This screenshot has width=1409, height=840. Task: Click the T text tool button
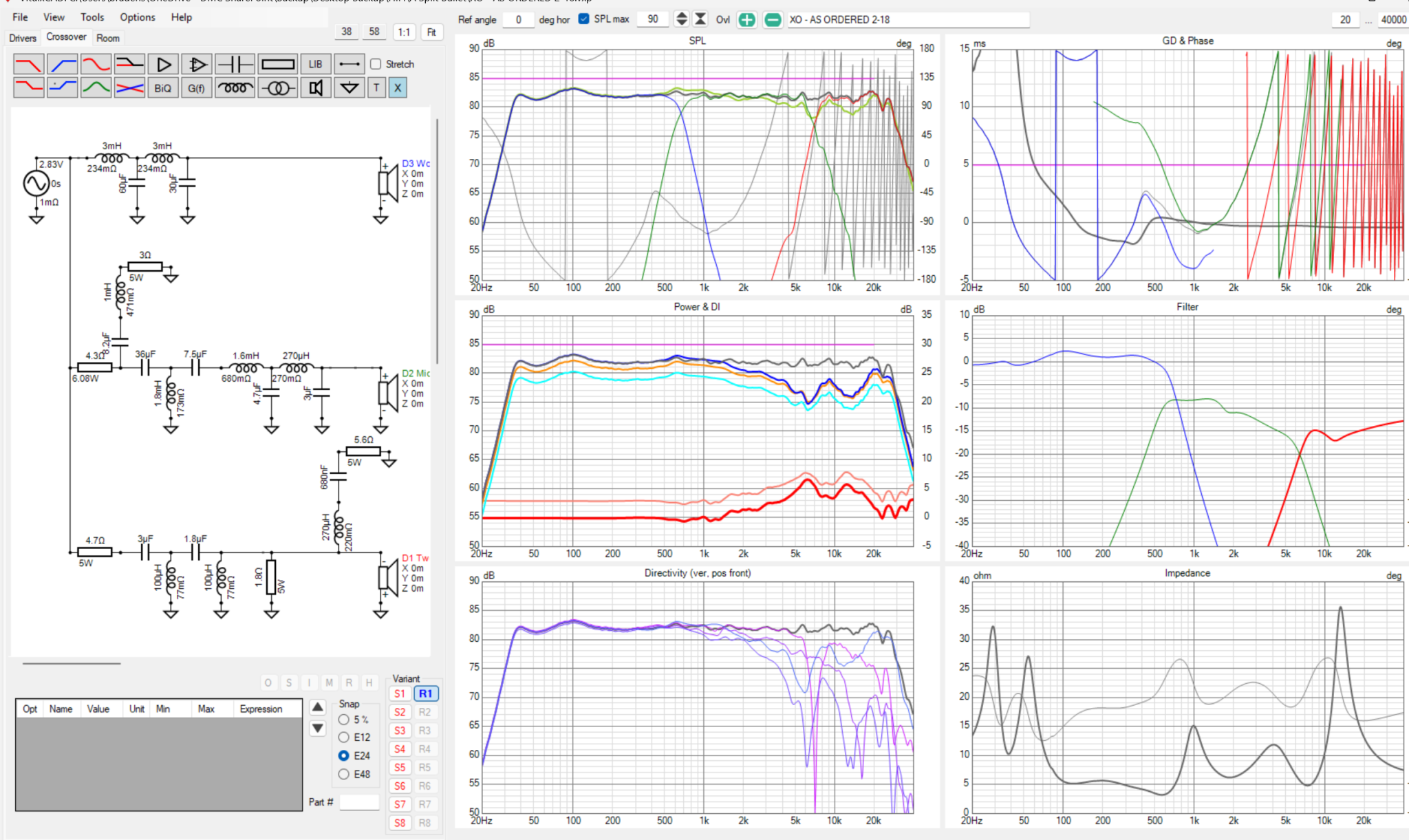pos(376,88)
